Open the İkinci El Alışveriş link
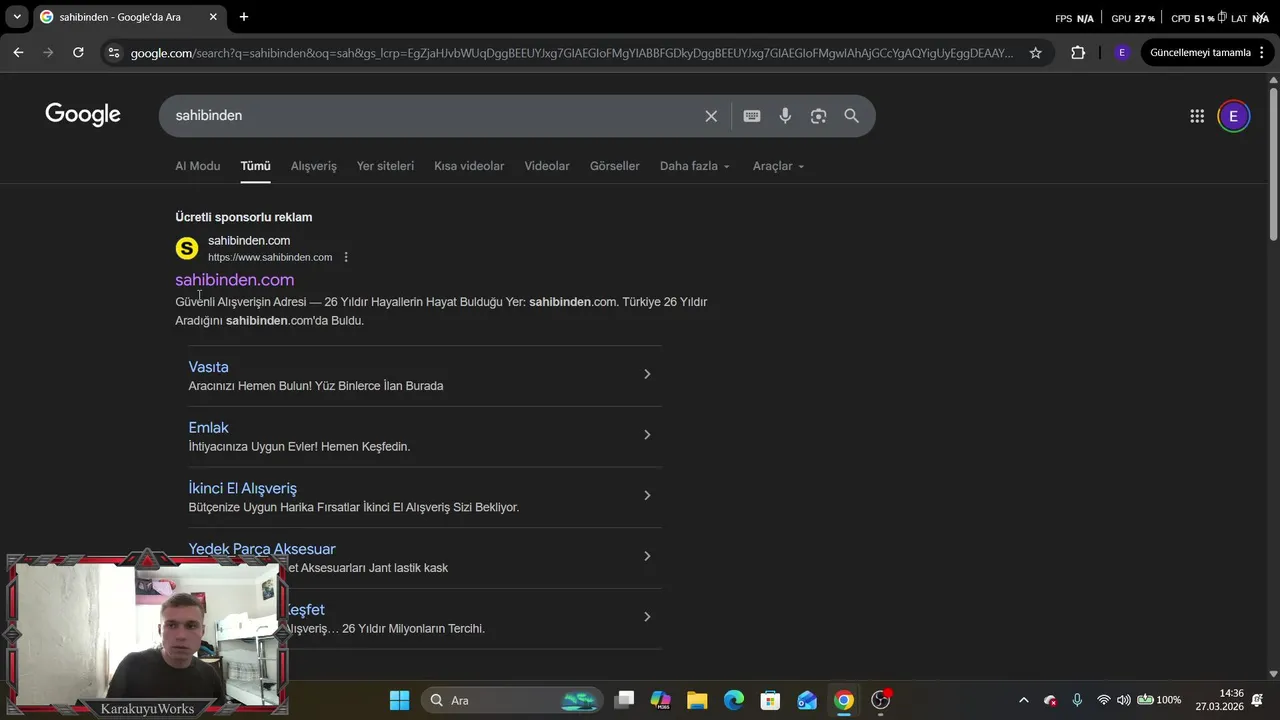The height and width of the screenshot is (720, 1280). pyautogui.click(x=243, y=489)
